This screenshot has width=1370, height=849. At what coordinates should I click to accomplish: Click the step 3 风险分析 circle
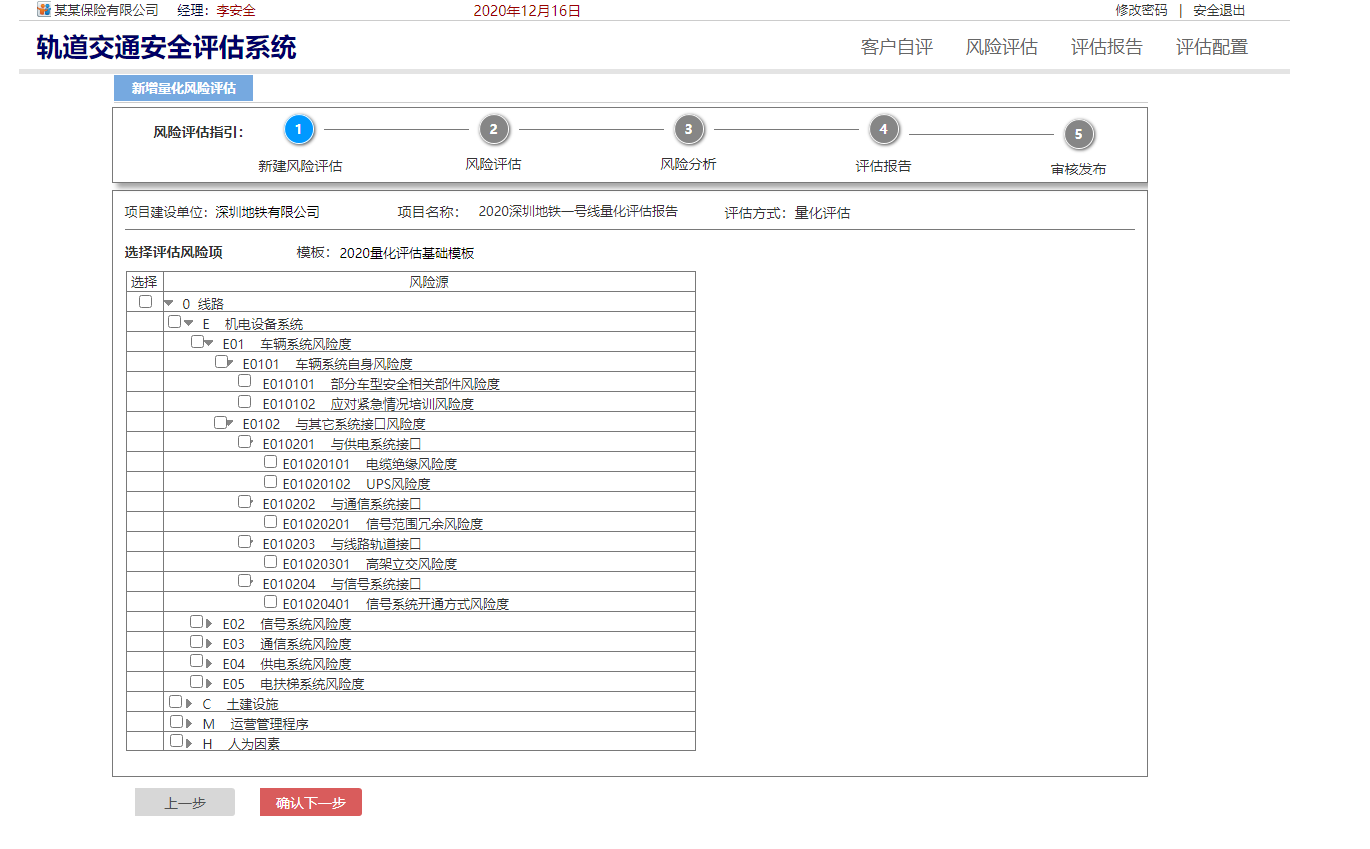(x=688, y=129)
